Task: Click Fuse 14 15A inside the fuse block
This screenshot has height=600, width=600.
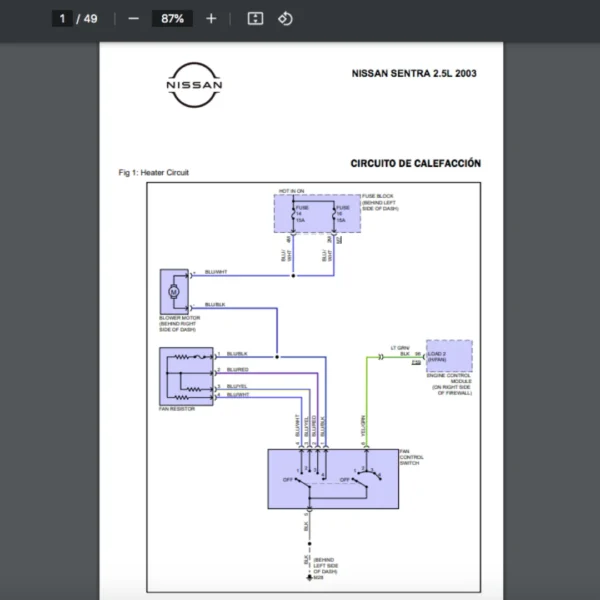Action: [301, 214]
